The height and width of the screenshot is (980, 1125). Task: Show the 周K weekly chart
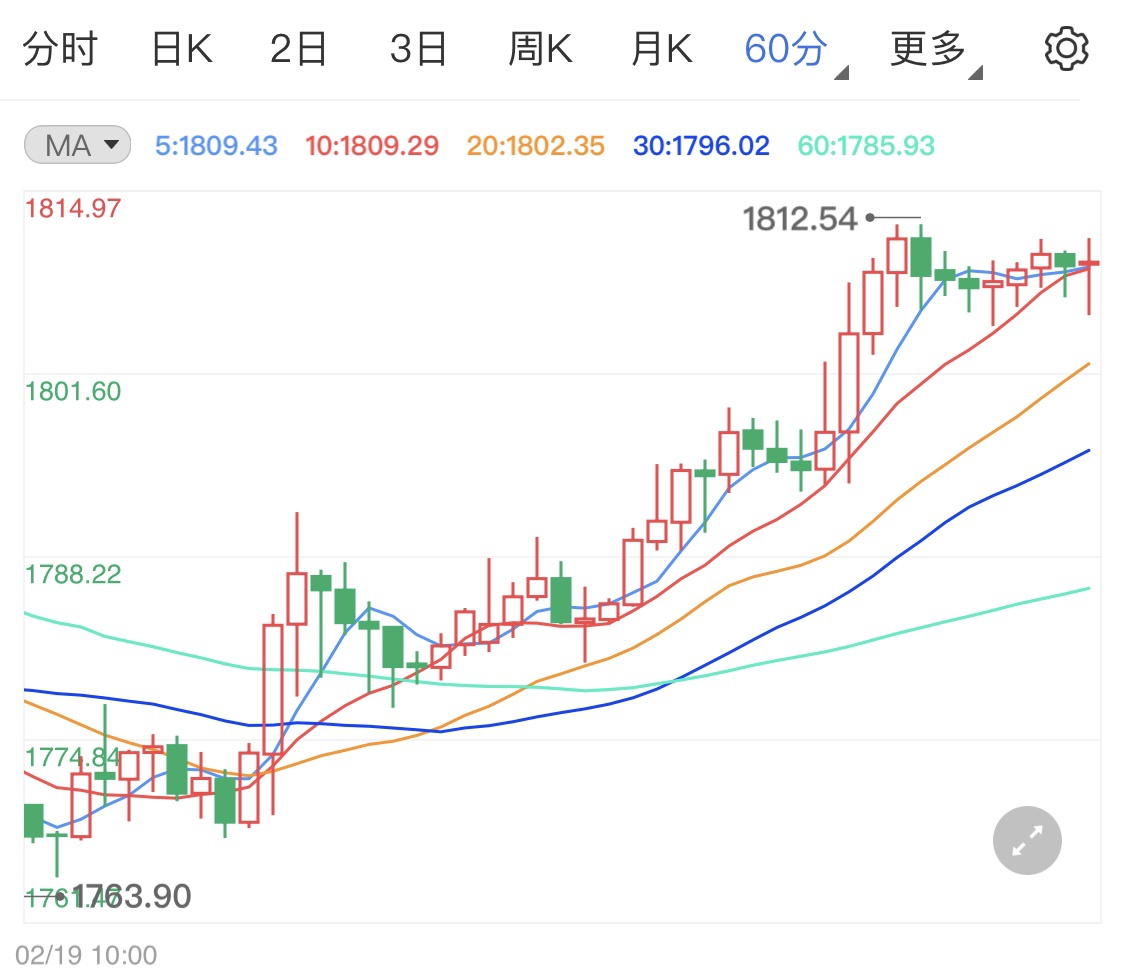(x=540, y=49)
